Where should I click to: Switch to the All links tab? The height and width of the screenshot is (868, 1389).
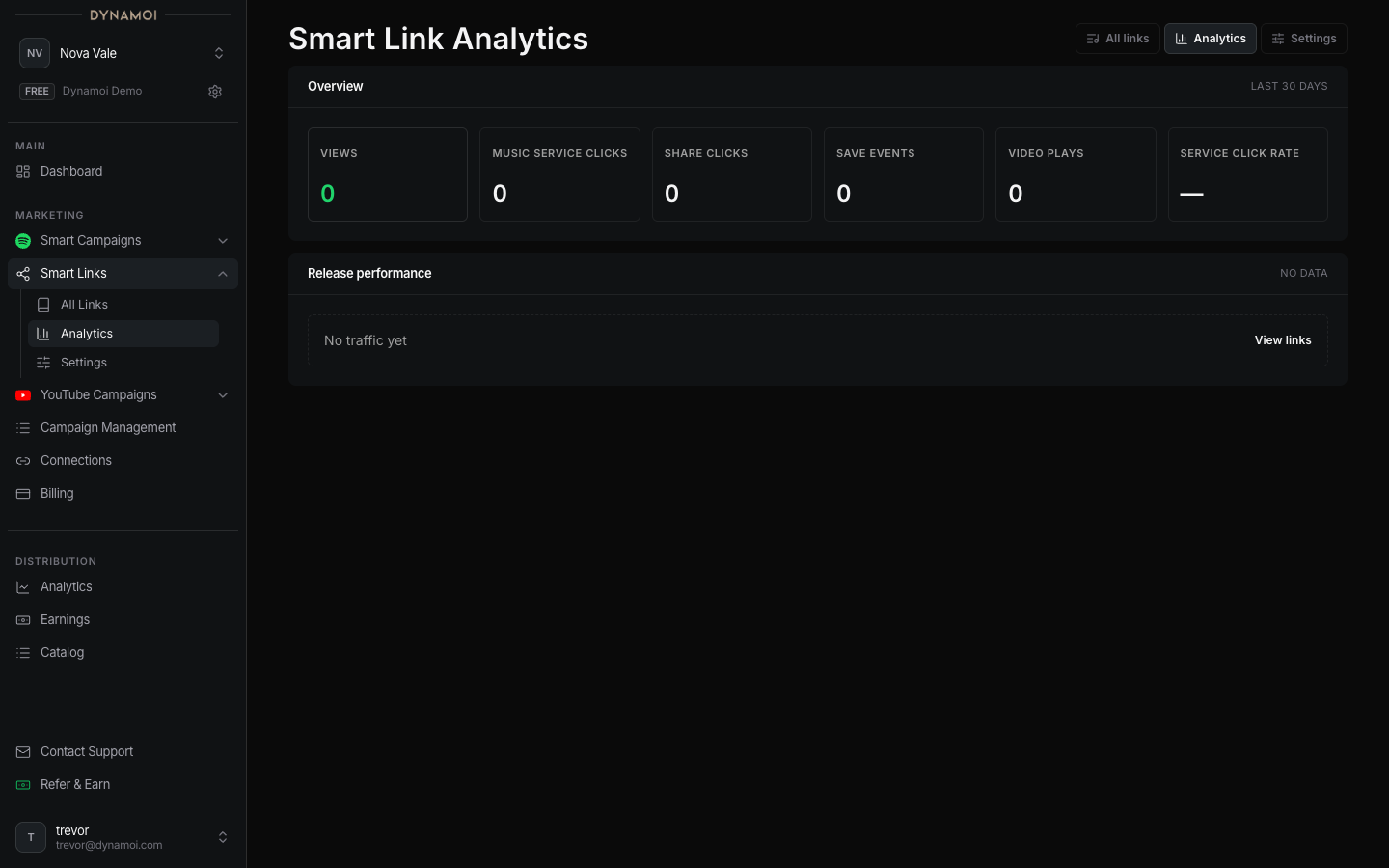pyautogui.click(x=1117, y=39)
